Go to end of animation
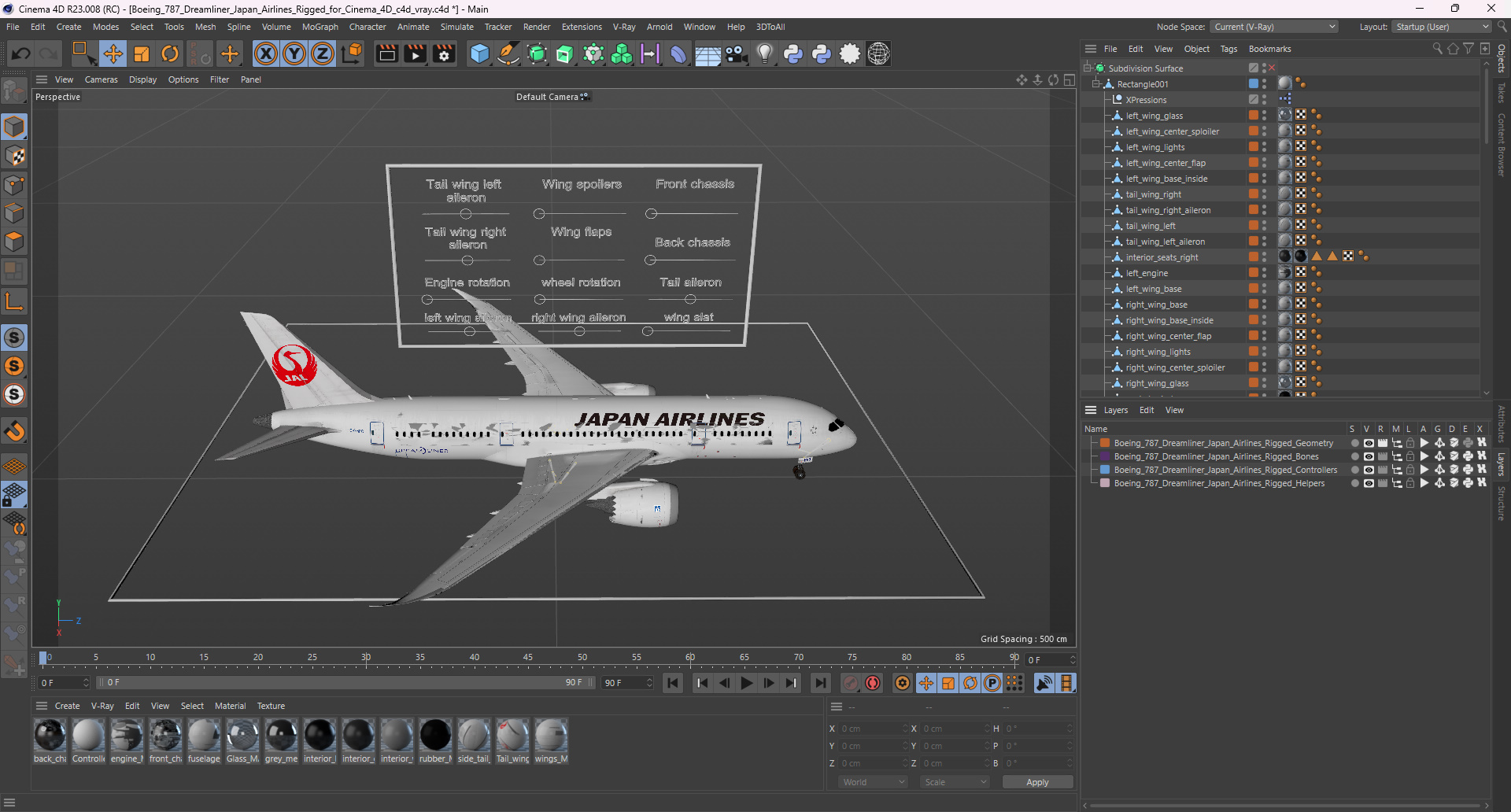This screenshot has height=812, width=1511. [821, 683]
